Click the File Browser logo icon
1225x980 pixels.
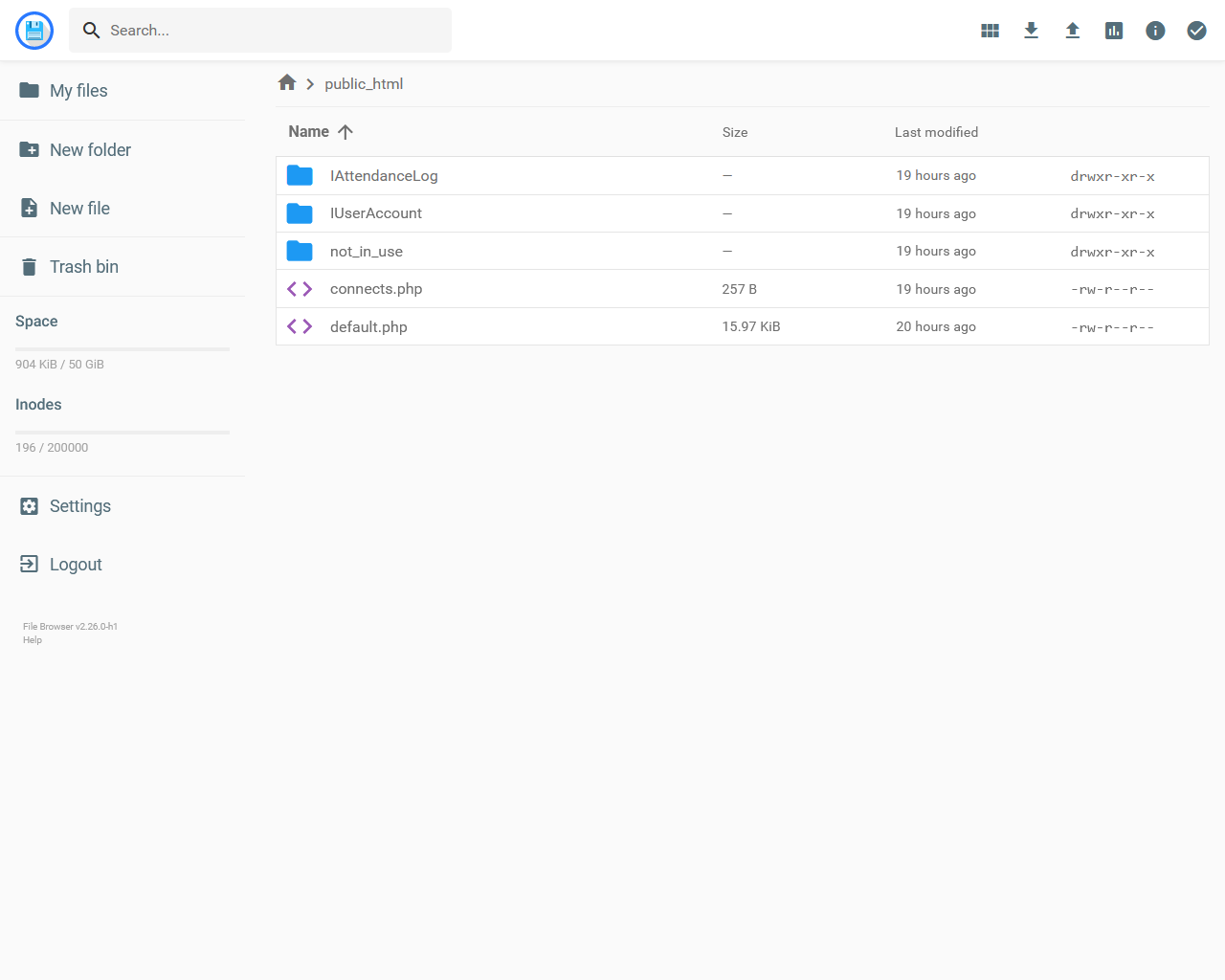(x=34, y=31)
